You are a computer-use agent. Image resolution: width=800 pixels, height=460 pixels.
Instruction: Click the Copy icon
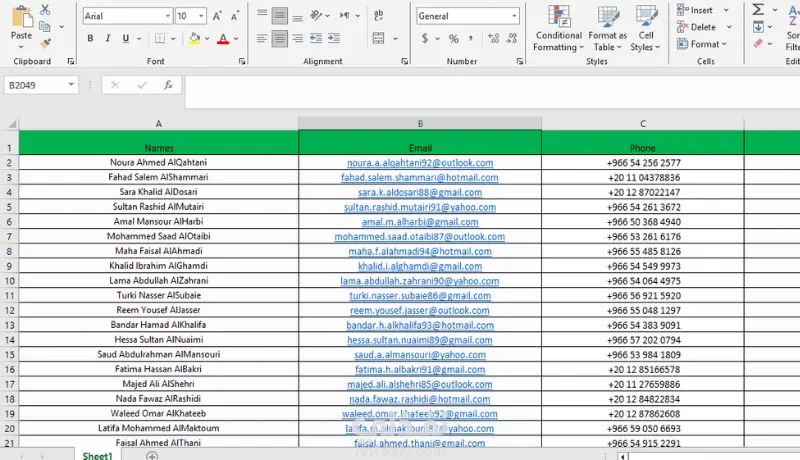click(x=45, y=27)
